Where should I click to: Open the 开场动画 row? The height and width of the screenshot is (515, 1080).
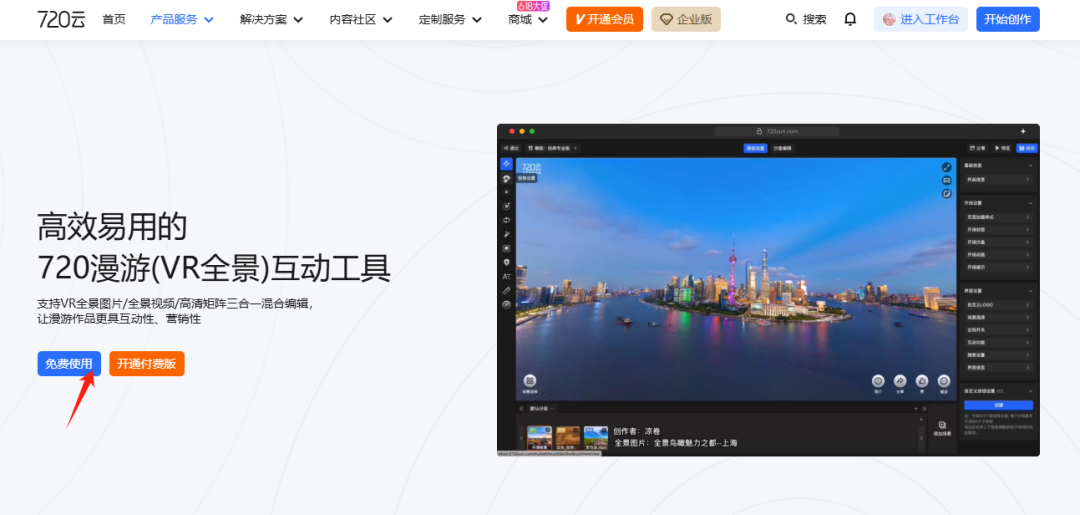click(x=999, y=255)
